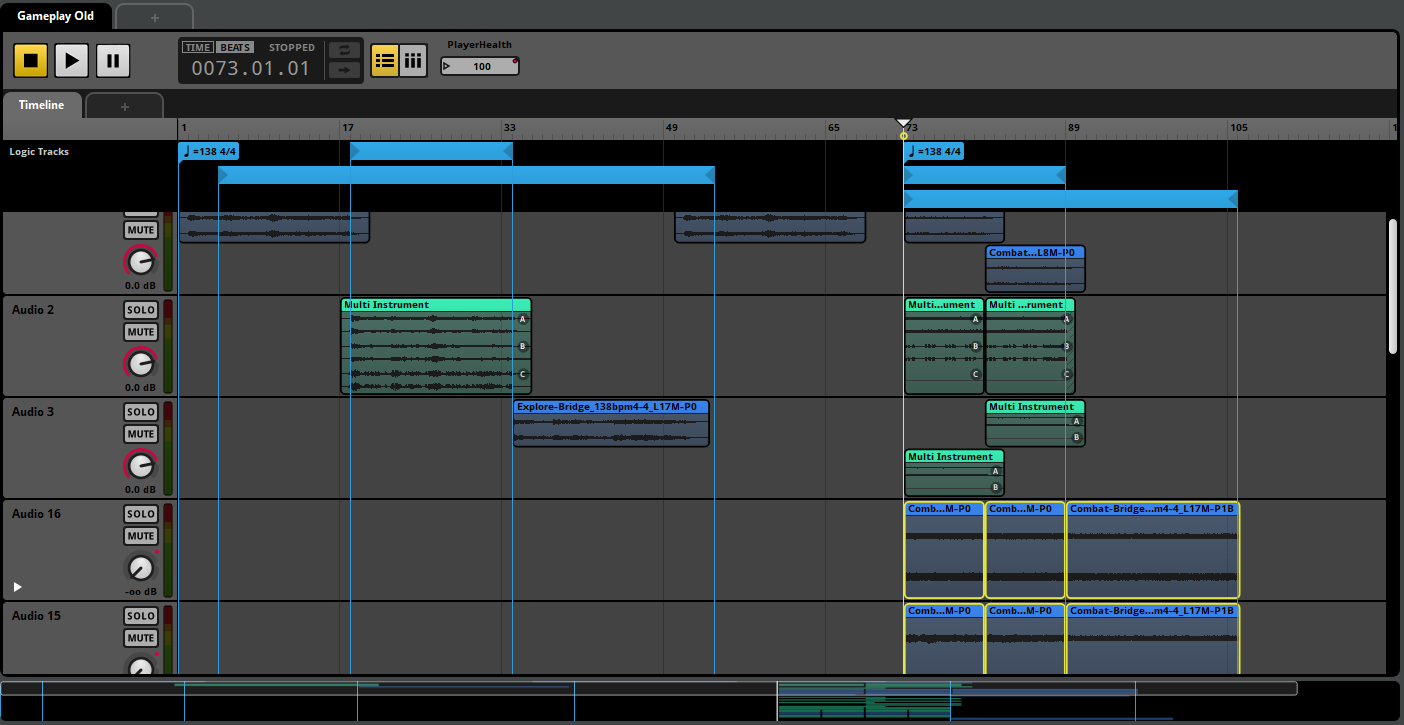This screenshot has height=725, width=1404.
Task: Select the Multi...ument clip on Audio 2
Action: (944, 346)
